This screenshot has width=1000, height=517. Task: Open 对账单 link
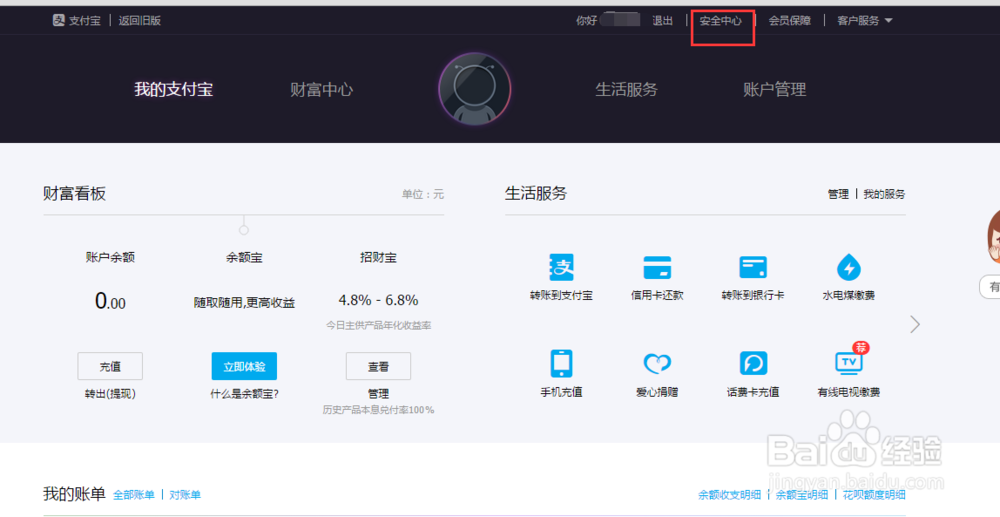coord(185,495)
